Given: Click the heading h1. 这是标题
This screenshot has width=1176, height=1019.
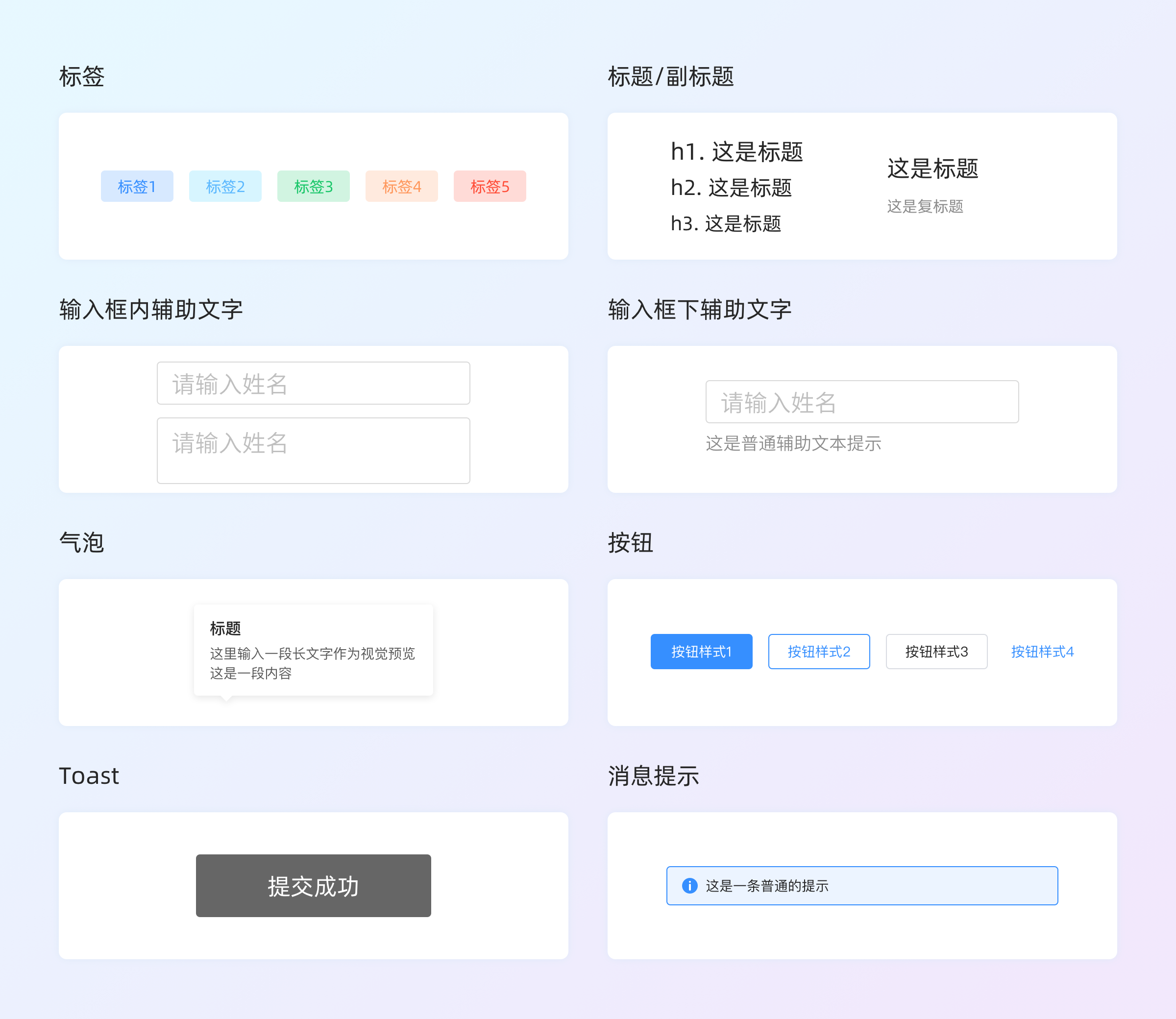Looking at the screenshot, I should click(736, 152).
